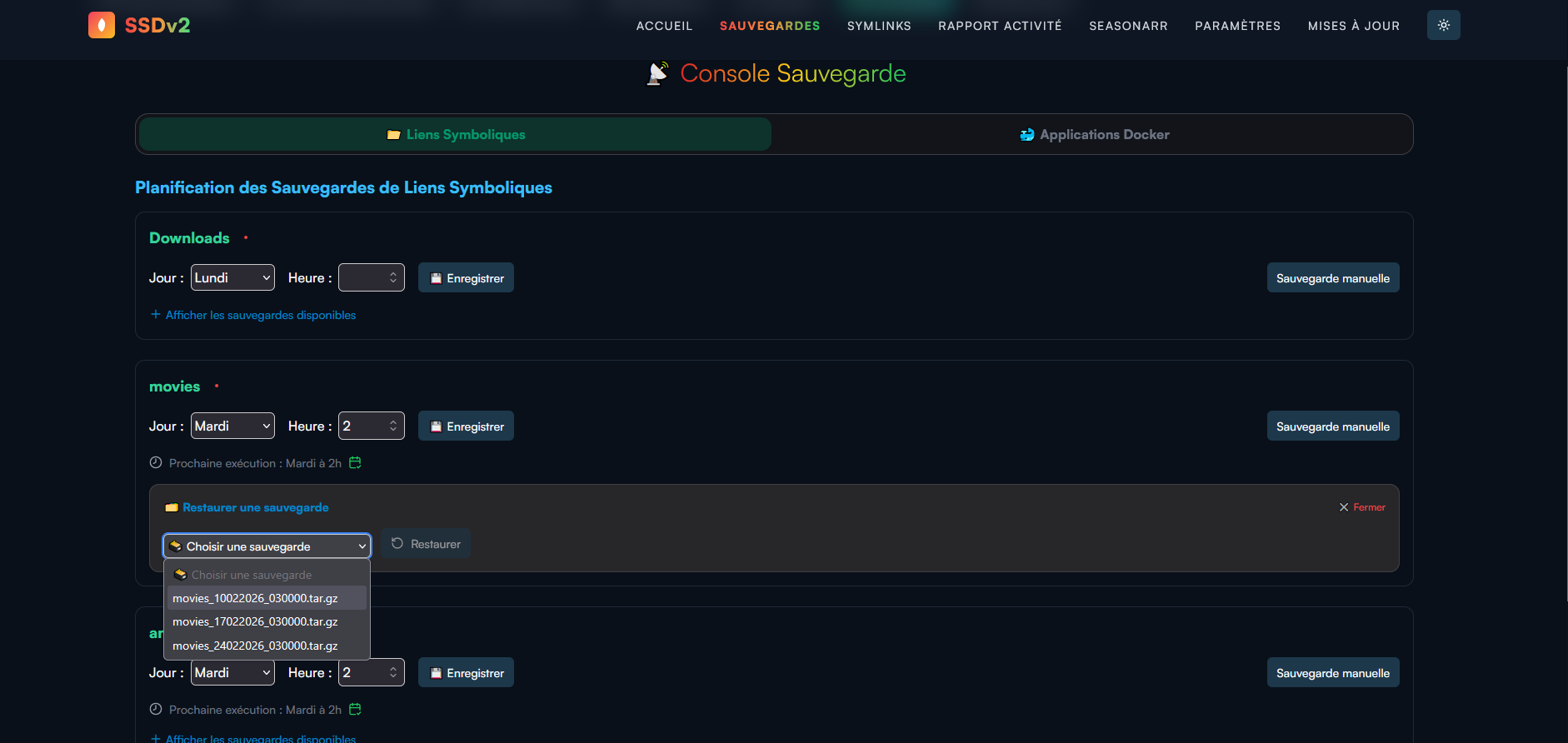Screen dimensions: 1568x743
Task: Save the Downloads schedule with Enregistrer
Action: 466,278
